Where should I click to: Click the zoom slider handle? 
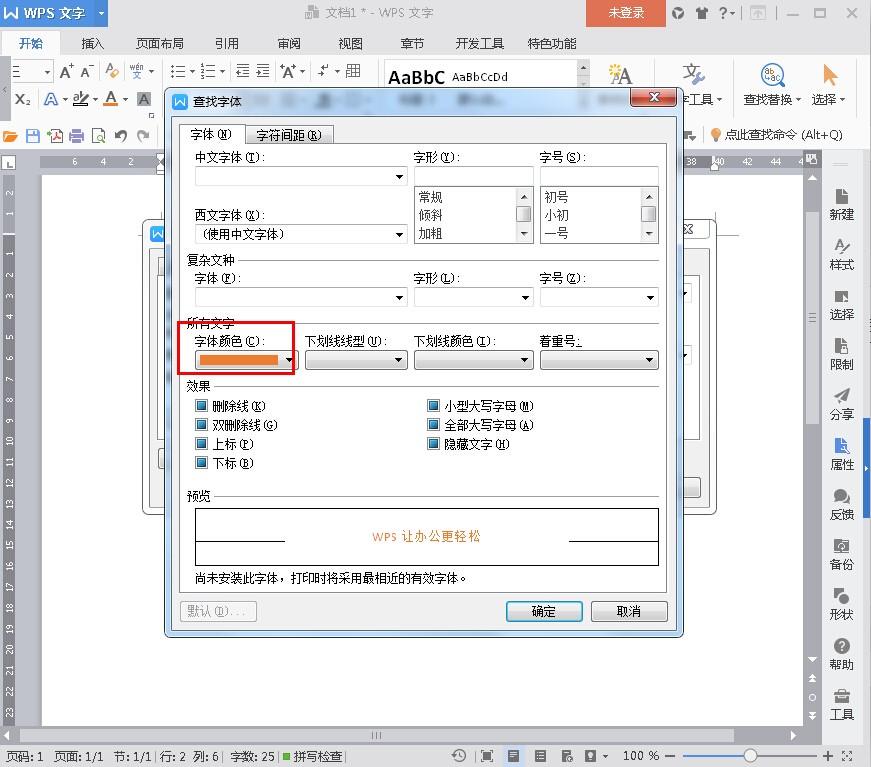[x=750, y=756]
